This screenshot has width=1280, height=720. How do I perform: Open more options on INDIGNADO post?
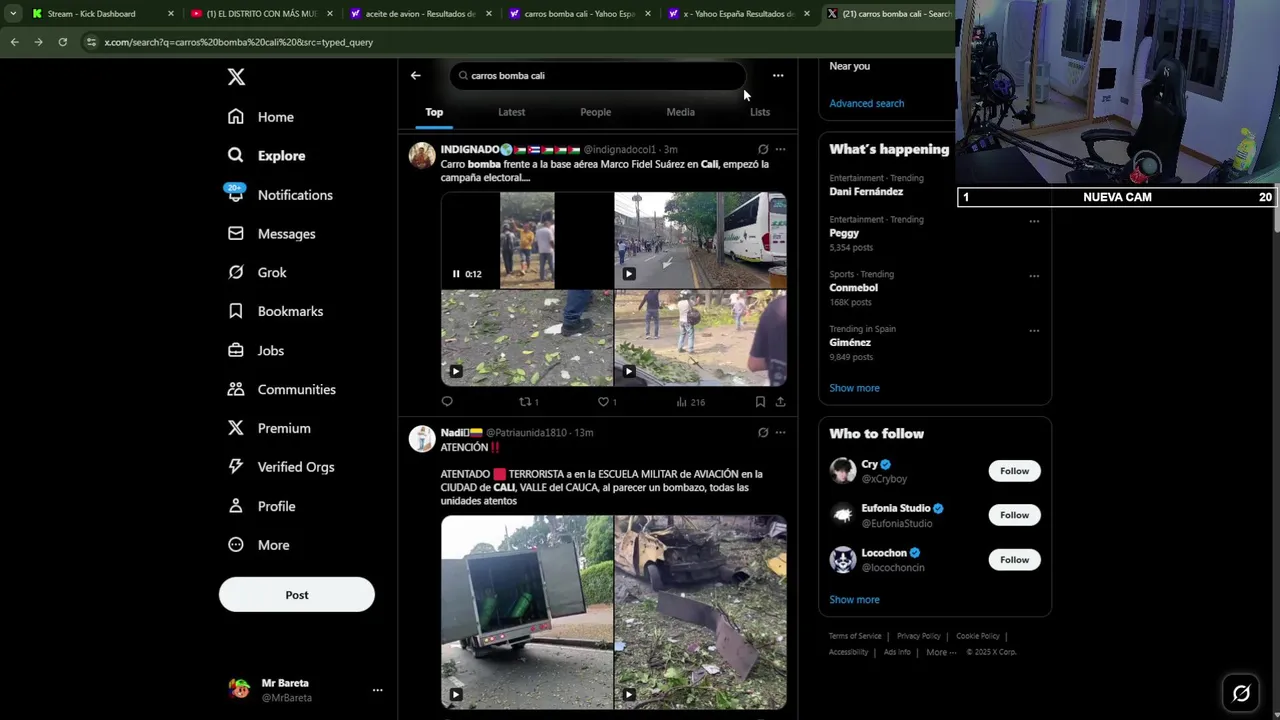pos(780,149)
